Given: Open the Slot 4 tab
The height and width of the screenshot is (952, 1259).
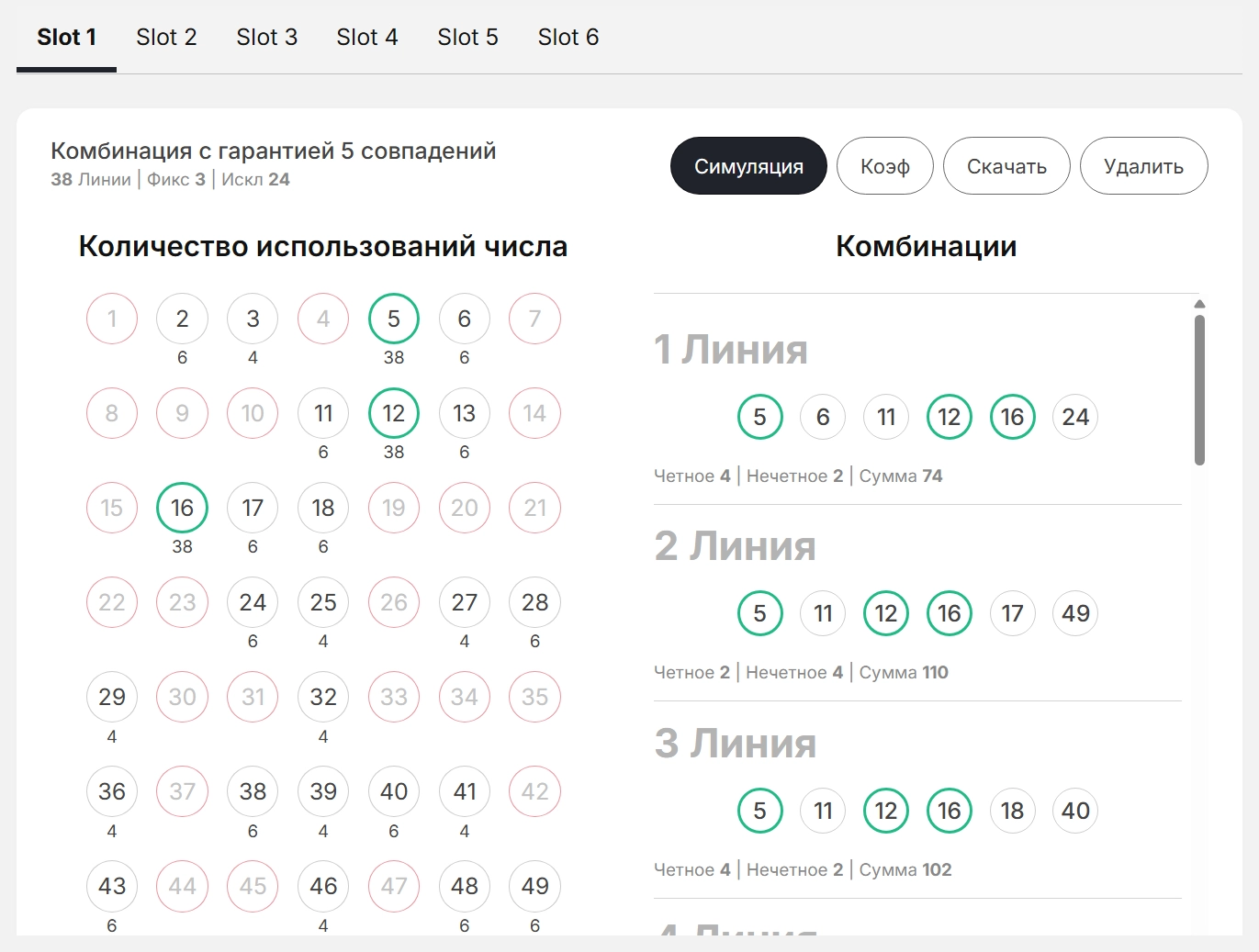Looking at the screenshot, I should [x=366, y=38].
